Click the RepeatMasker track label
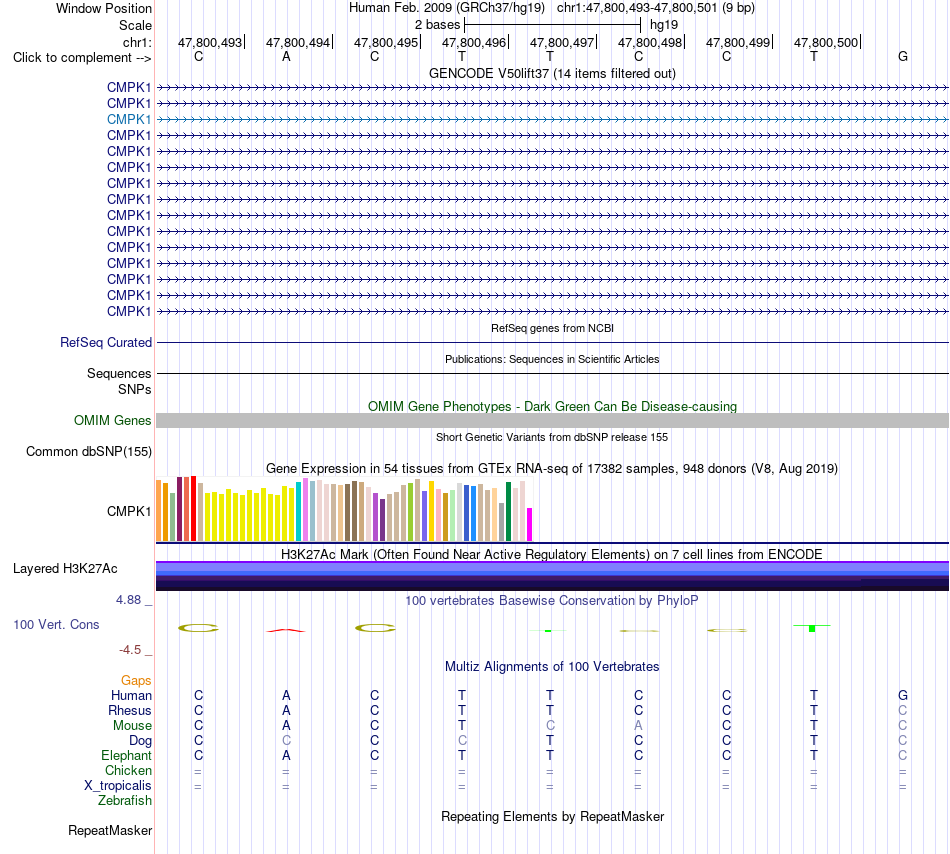The height and width of the screenshot is (854, 950). 110,830
